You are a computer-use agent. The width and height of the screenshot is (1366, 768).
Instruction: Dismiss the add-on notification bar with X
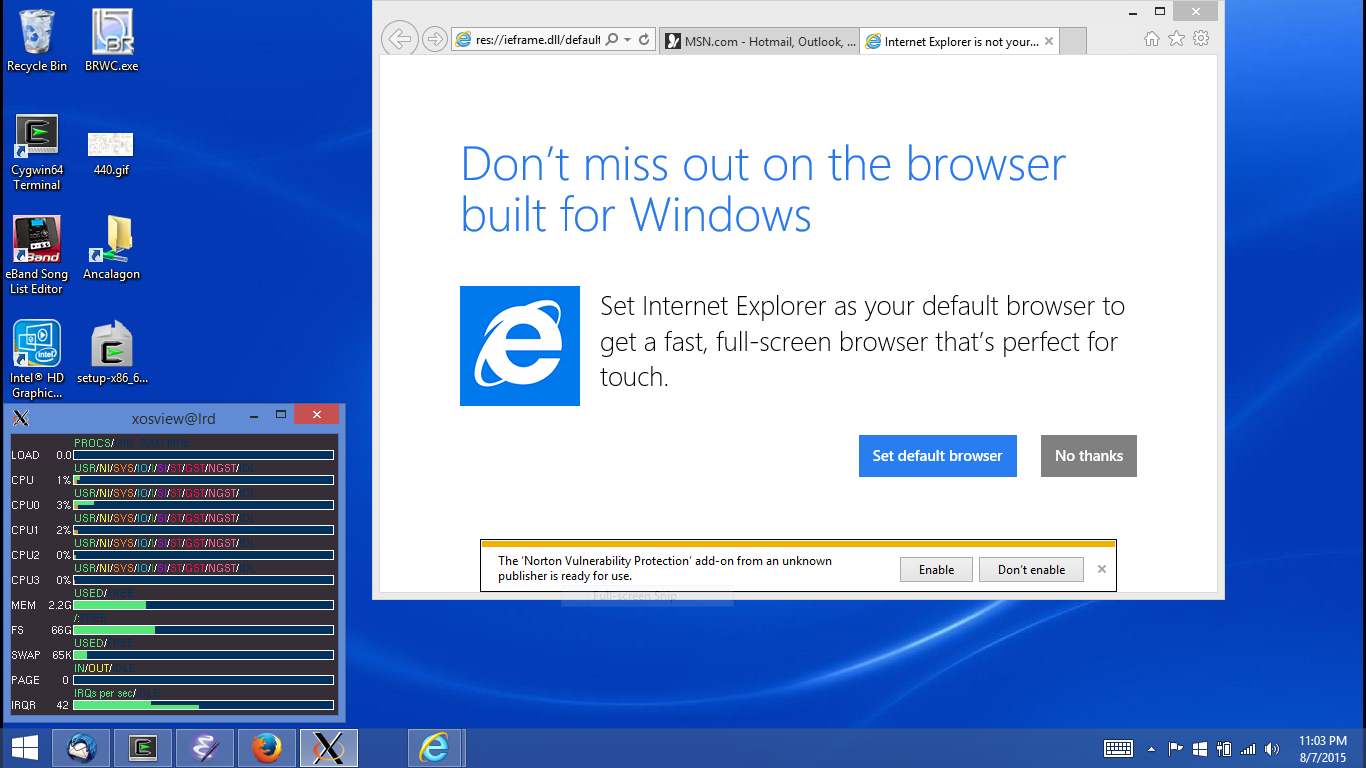1102,569
